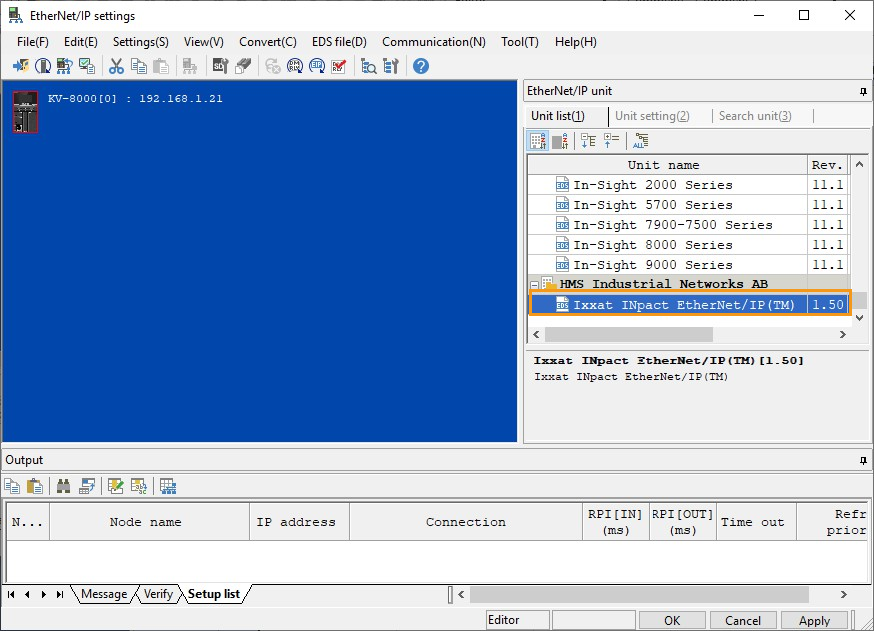
Task: Sort unit list alphabetically with A-Z icon
Action: click(537, 140)
